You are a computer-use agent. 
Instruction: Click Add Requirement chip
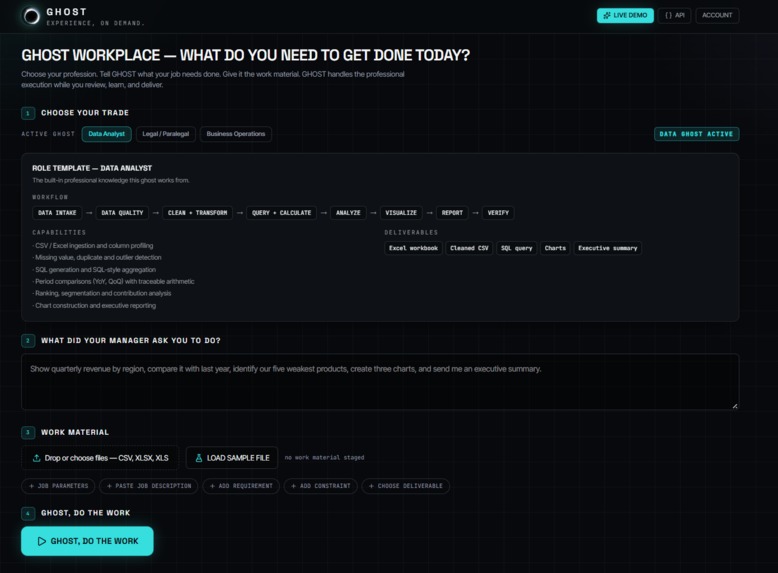pyautogui.click(x=241, y=486)
